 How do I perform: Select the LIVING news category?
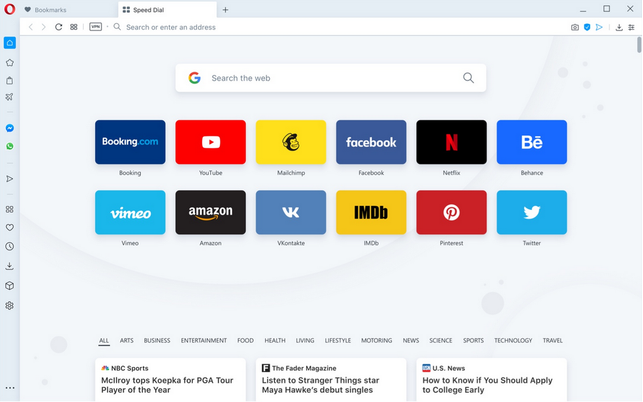305,340
